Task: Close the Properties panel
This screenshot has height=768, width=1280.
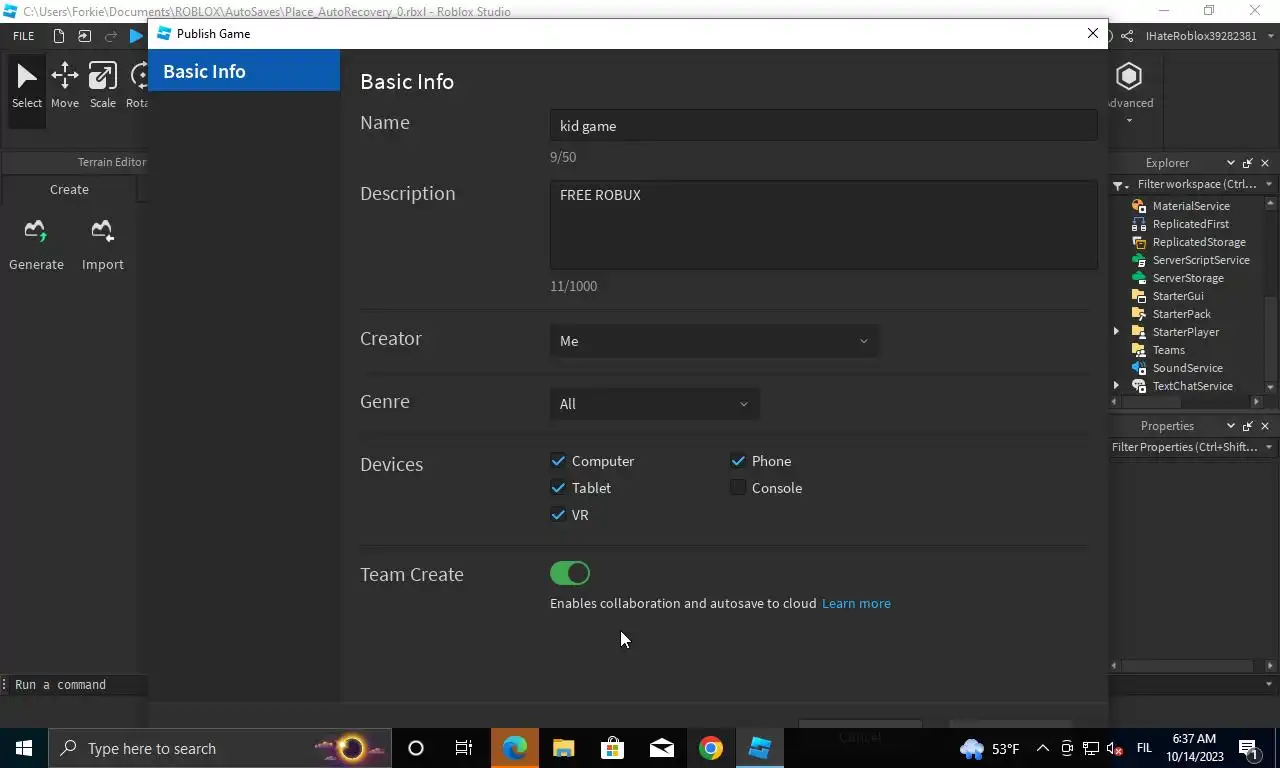Action: click(x=1265, y=426)
